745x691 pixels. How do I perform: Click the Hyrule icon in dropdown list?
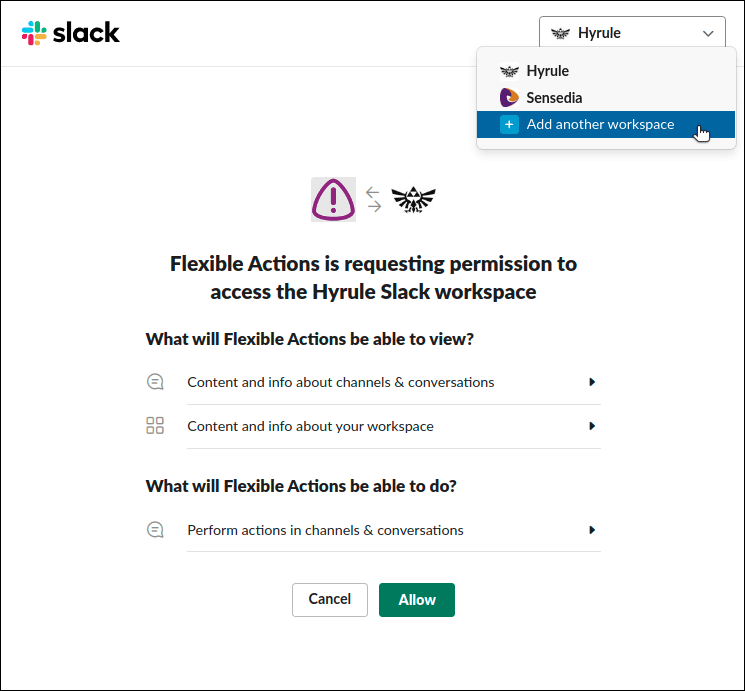click(x=509, y=71)
